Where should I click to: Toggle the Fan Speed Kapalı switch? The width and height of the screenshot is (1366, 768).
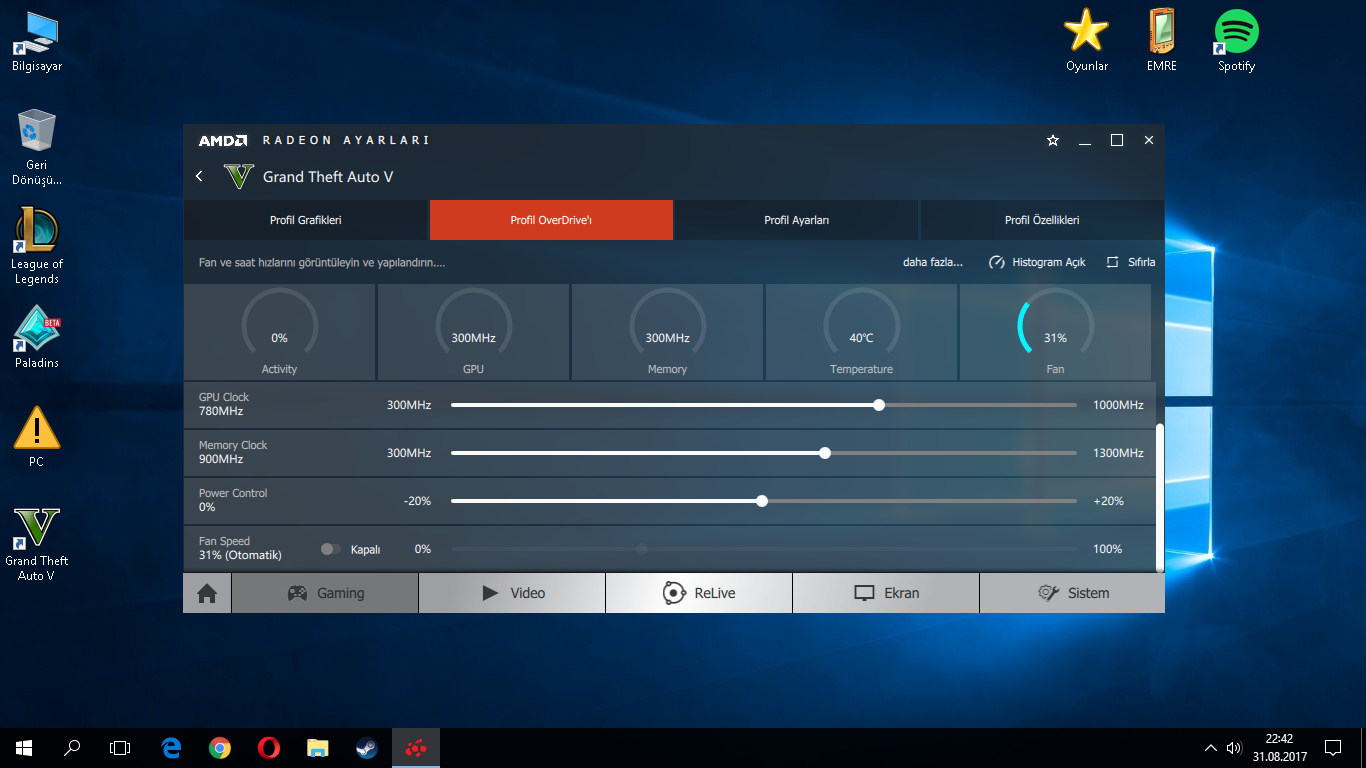[331, 549]
